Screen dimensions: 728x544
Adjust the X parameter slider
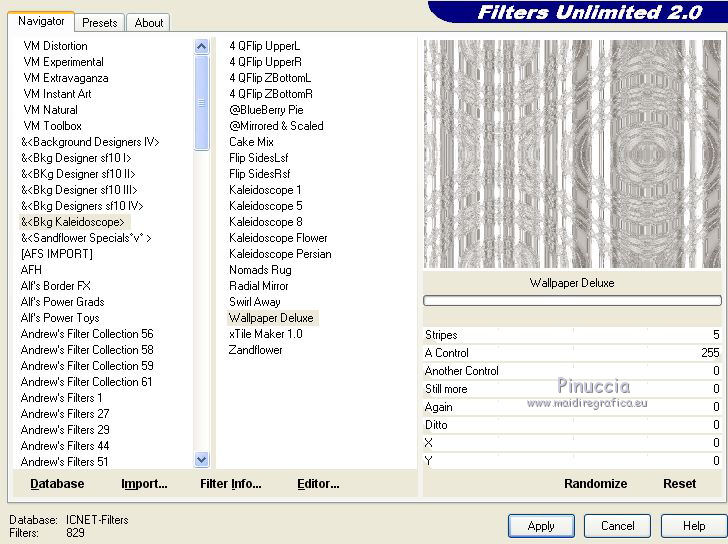coord(572,443)
